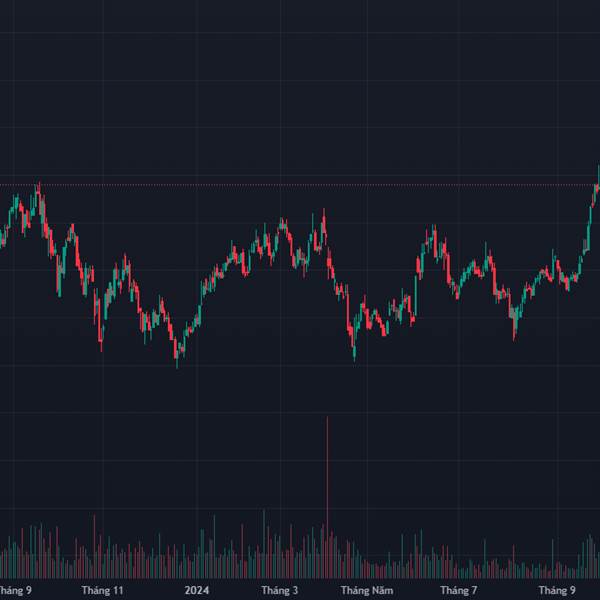Viewport: 600px width, 600px height.
Task: Click the '2024' time axis label
Action: click(x=197, y=590)
